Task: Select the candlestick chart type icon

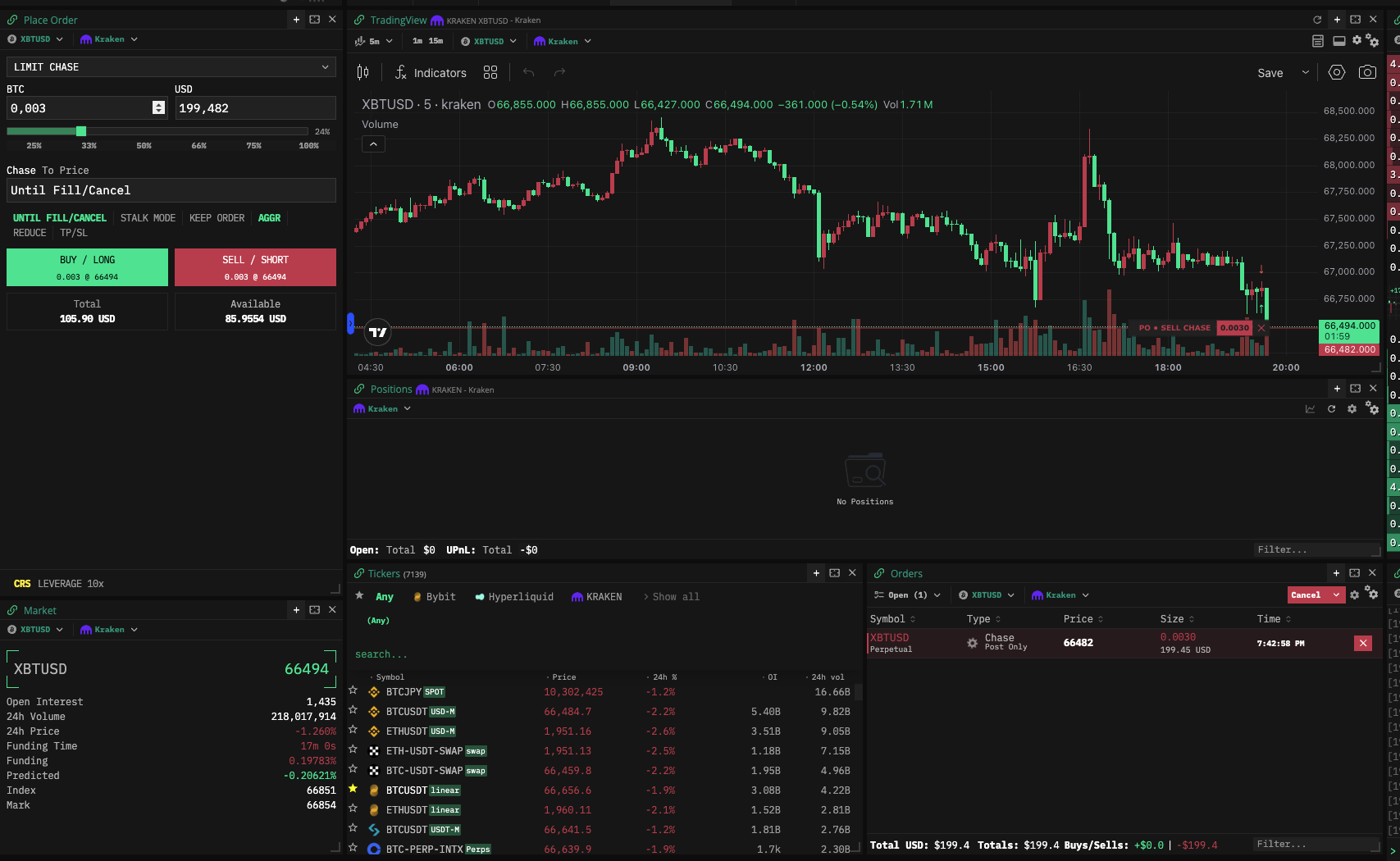Action: coord(363,73)
